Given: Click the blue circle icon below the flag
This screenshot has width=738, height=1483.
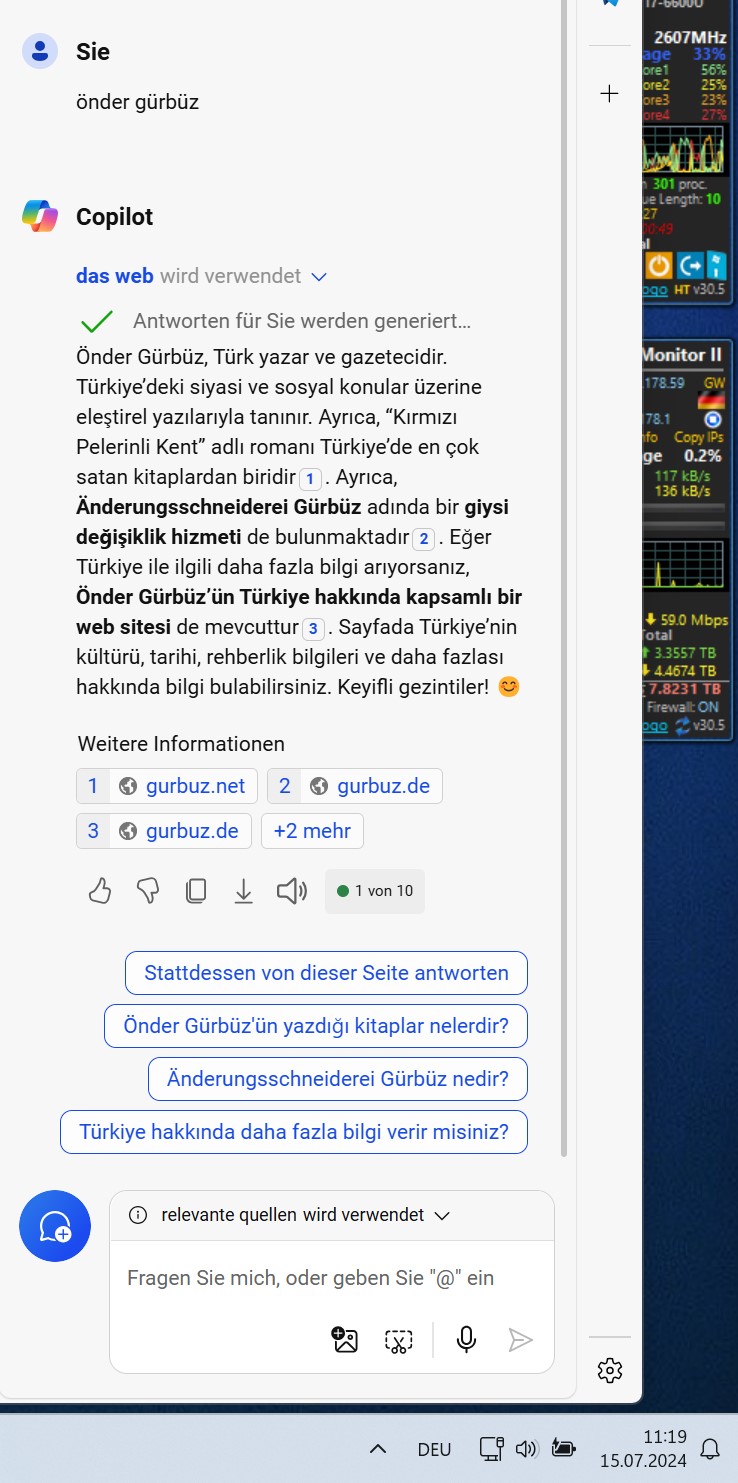Looking at the screenshot, I should pyautogui.click(x=713, y=420).
